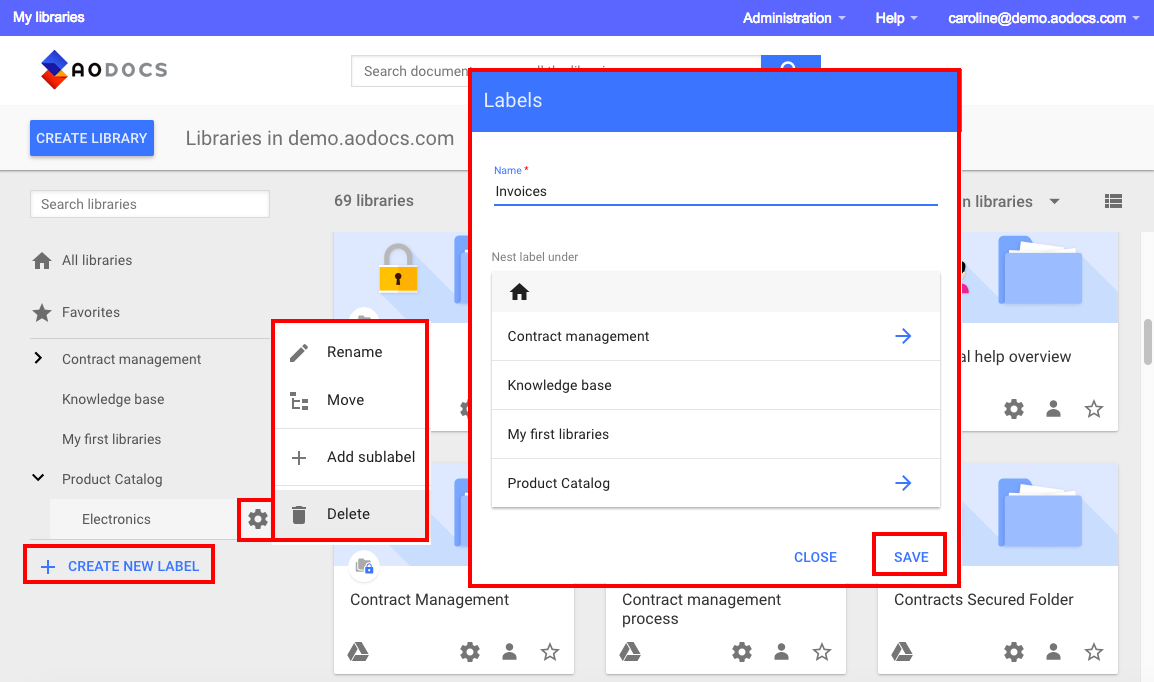Star the Contracts Secured Folder library

(1094, 651)
